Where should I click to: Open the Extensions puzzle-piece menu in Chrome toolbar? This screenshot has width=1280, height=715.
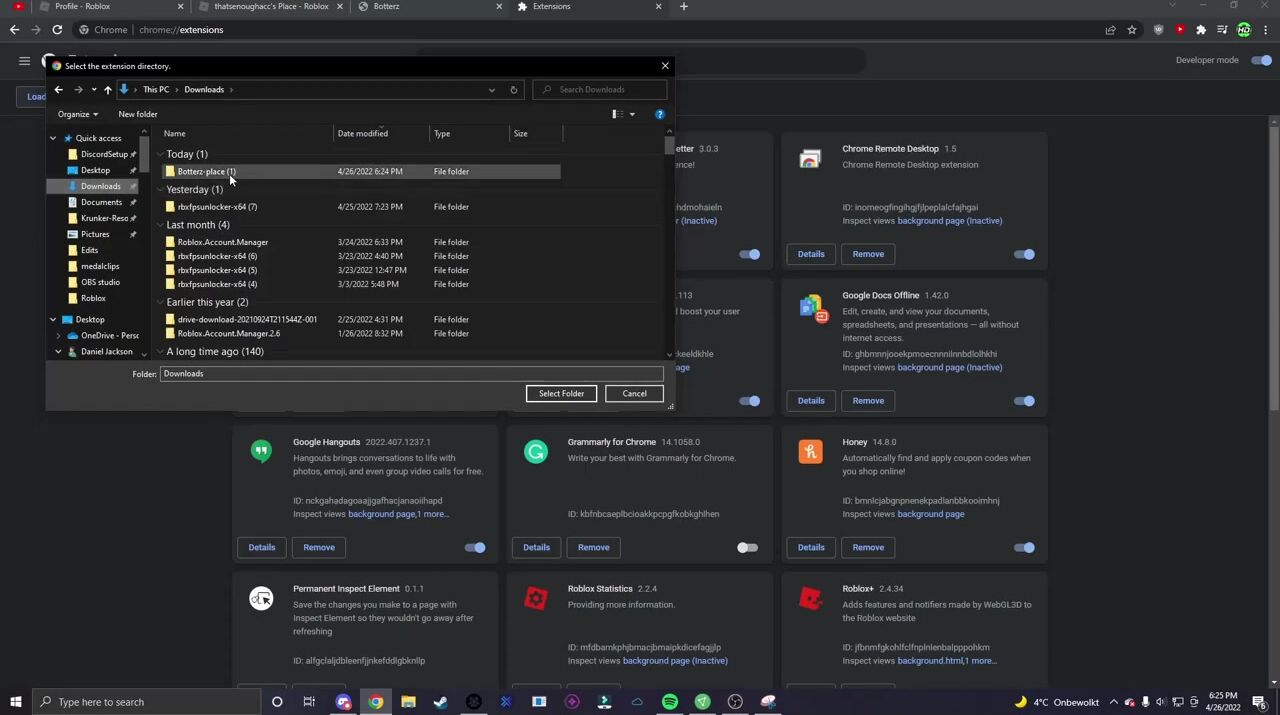[1201, 30]
